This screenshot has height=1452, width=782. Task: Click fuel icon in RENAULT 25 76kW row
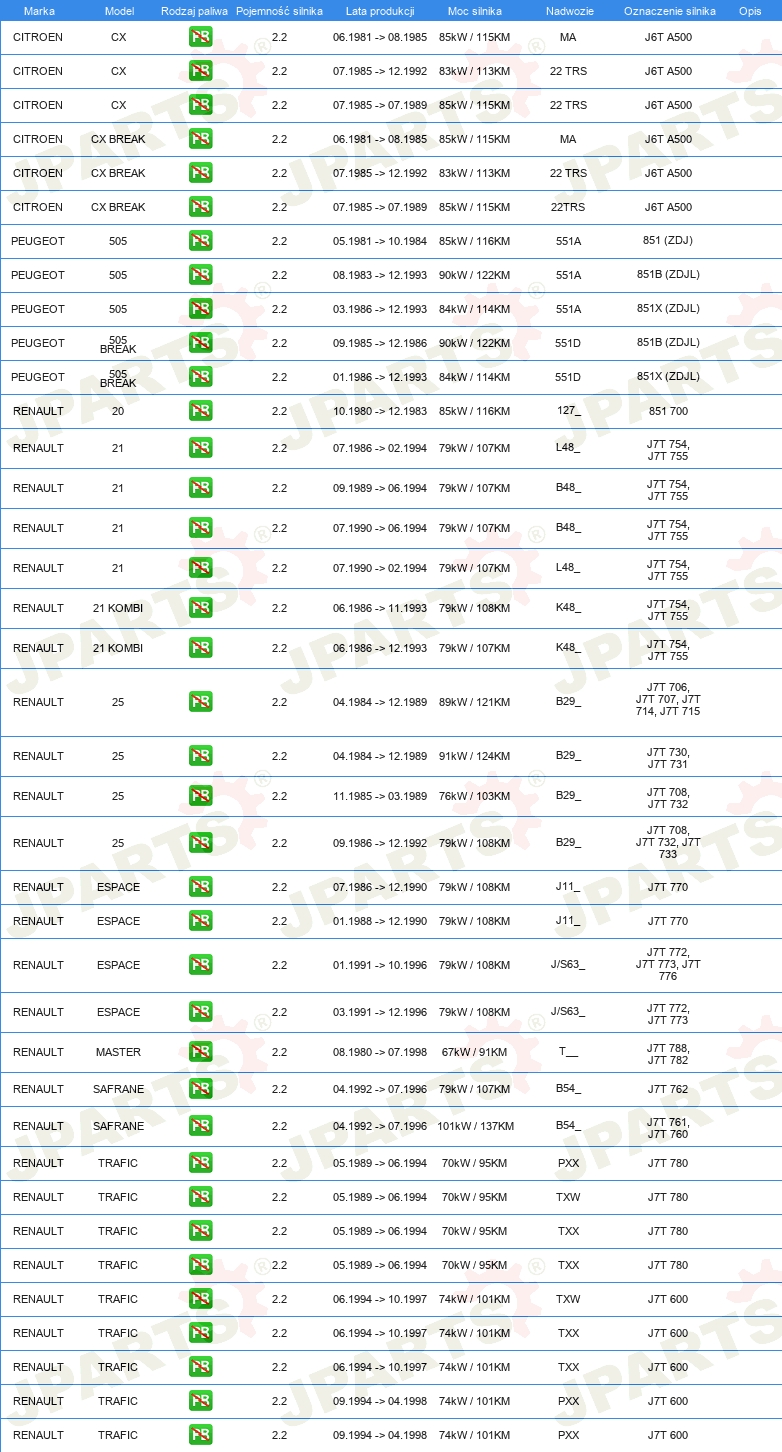point(200,796)
